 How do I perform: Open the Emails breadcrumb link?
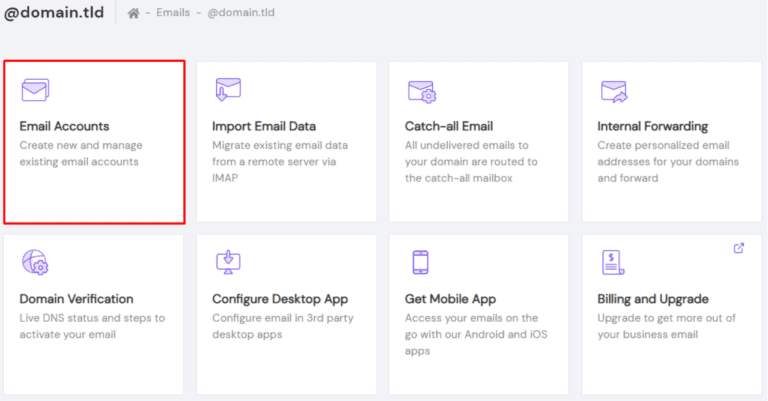click(173, 13)
